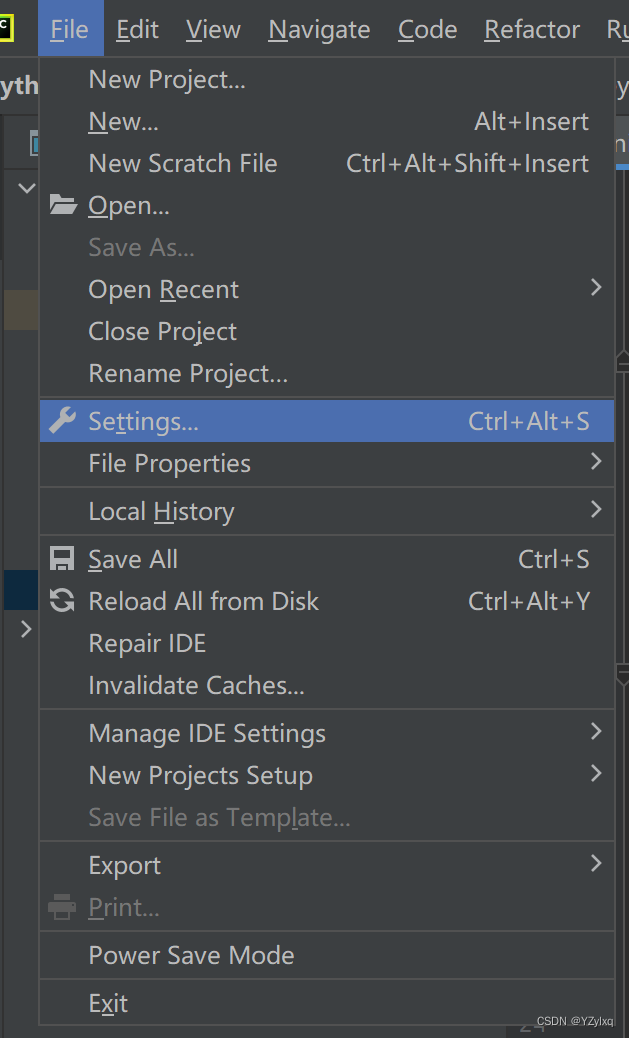Click the Reload All from Disk icon
The width and height of the screenshot is (629, 1038).
click(x=63, y=601)
